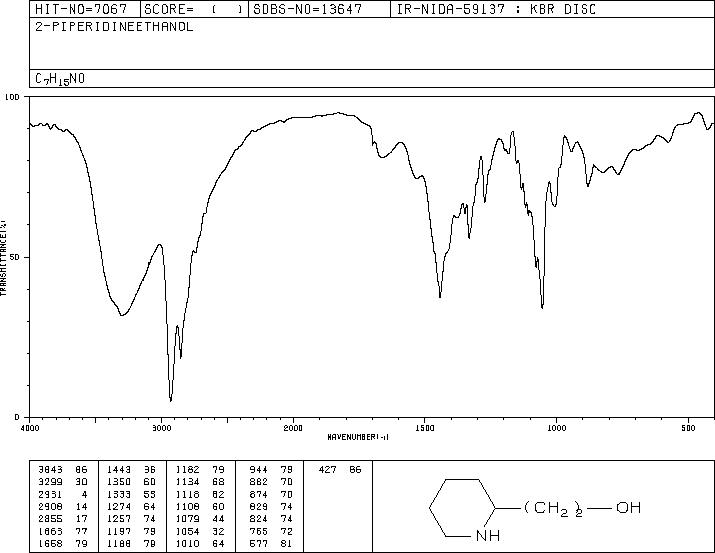
Task: Click the NH label in the structure
Action: click(487, 535)
